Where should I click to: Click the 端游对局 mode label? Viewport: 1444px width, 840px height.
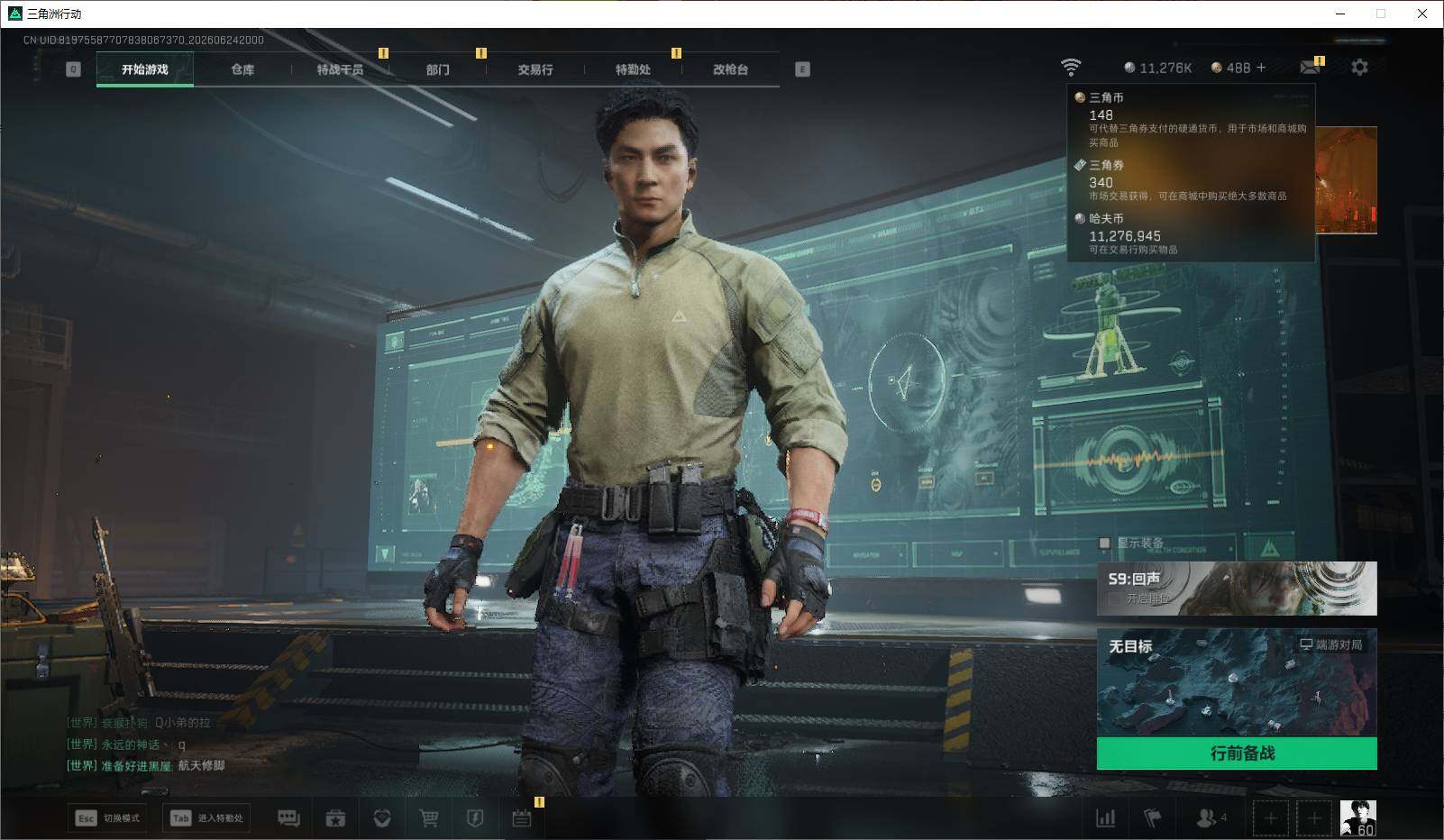[x=1330, y=644]
